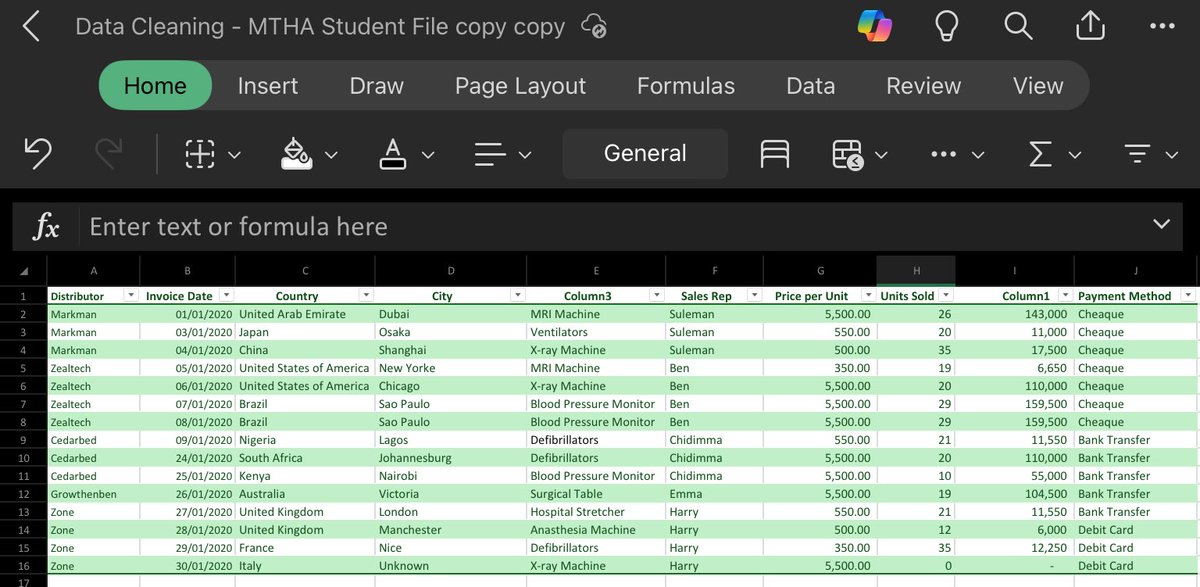Open the Payment Method filter dropdown
This screenshot has height=587, width=1200.
click(1187, 296)
